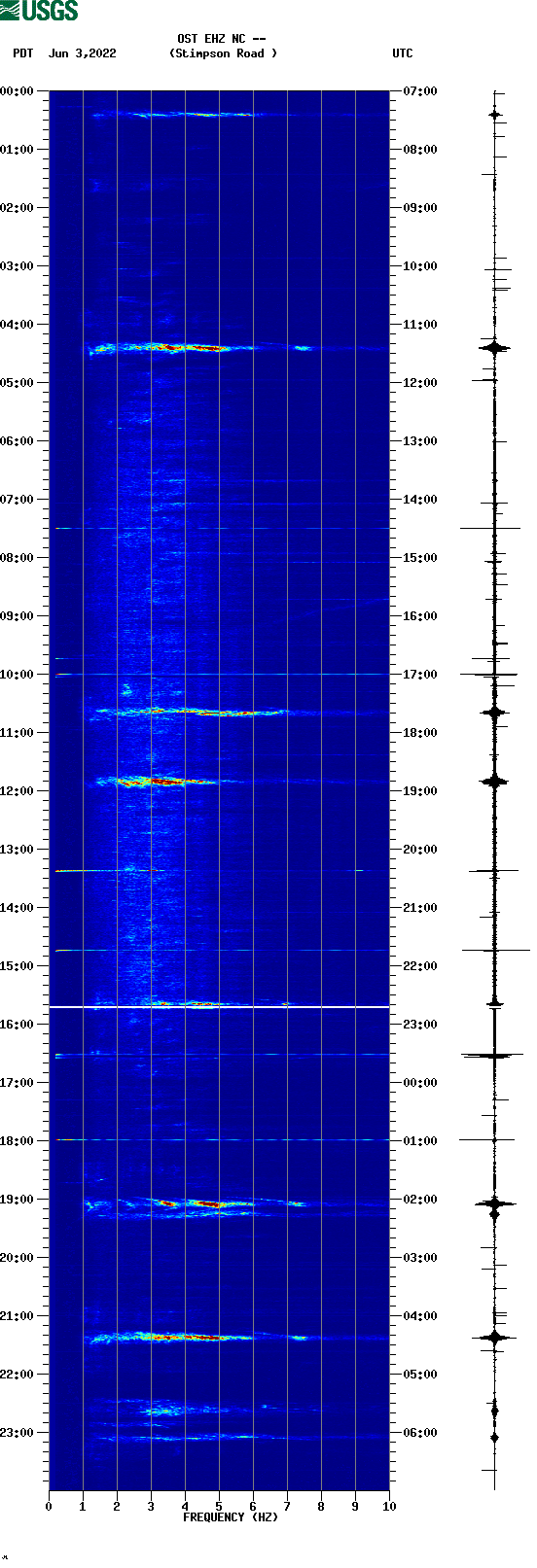This screenshot has width=537, height=1568.
Task: Click the frequency axis tick label 3
Action: pyautogui.click(x=151, y=1507)
